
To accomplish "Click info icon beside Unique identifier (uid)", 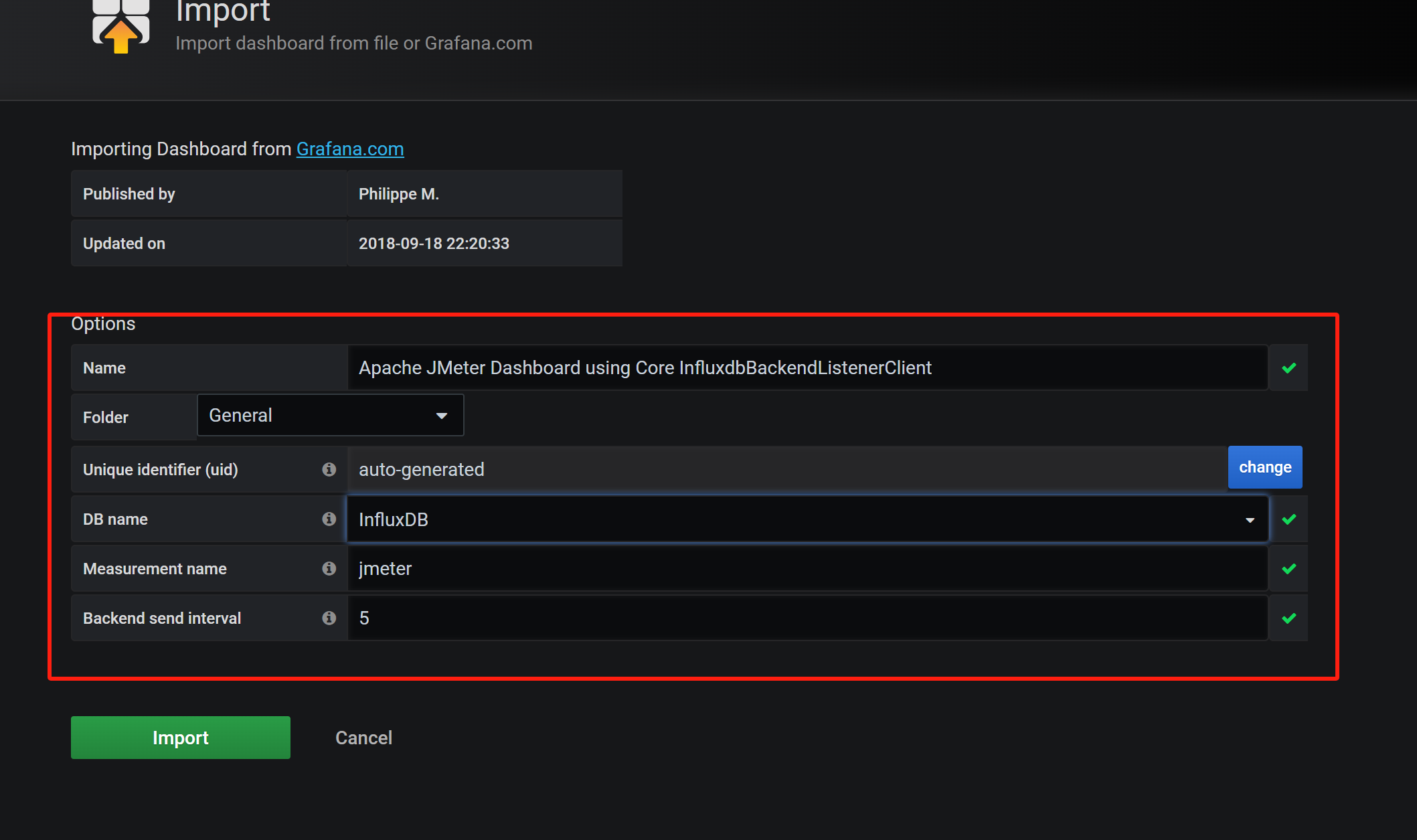I will (x=329, y=469).
